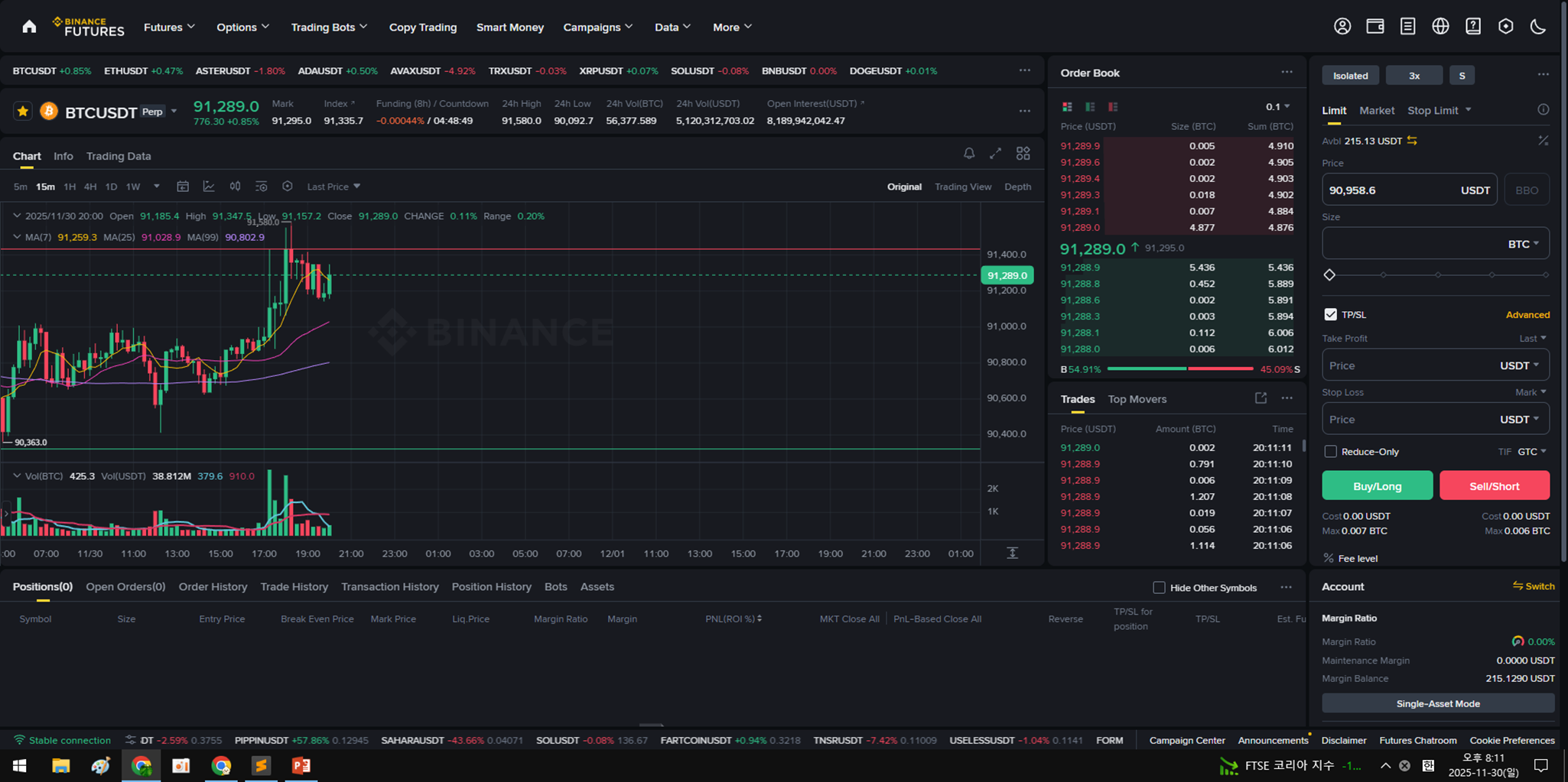Open the Last Price chart dropdown

pyautogui.click(x=333, y=187)
